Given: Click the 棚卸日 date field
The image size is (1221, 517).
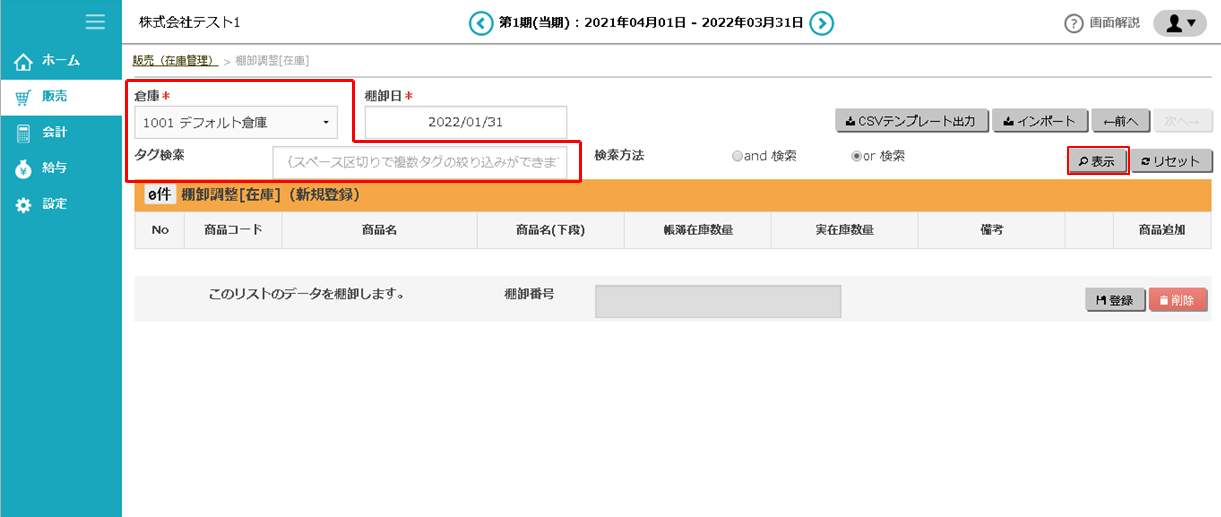Looking at the screenshot, I should click(465, 122).
